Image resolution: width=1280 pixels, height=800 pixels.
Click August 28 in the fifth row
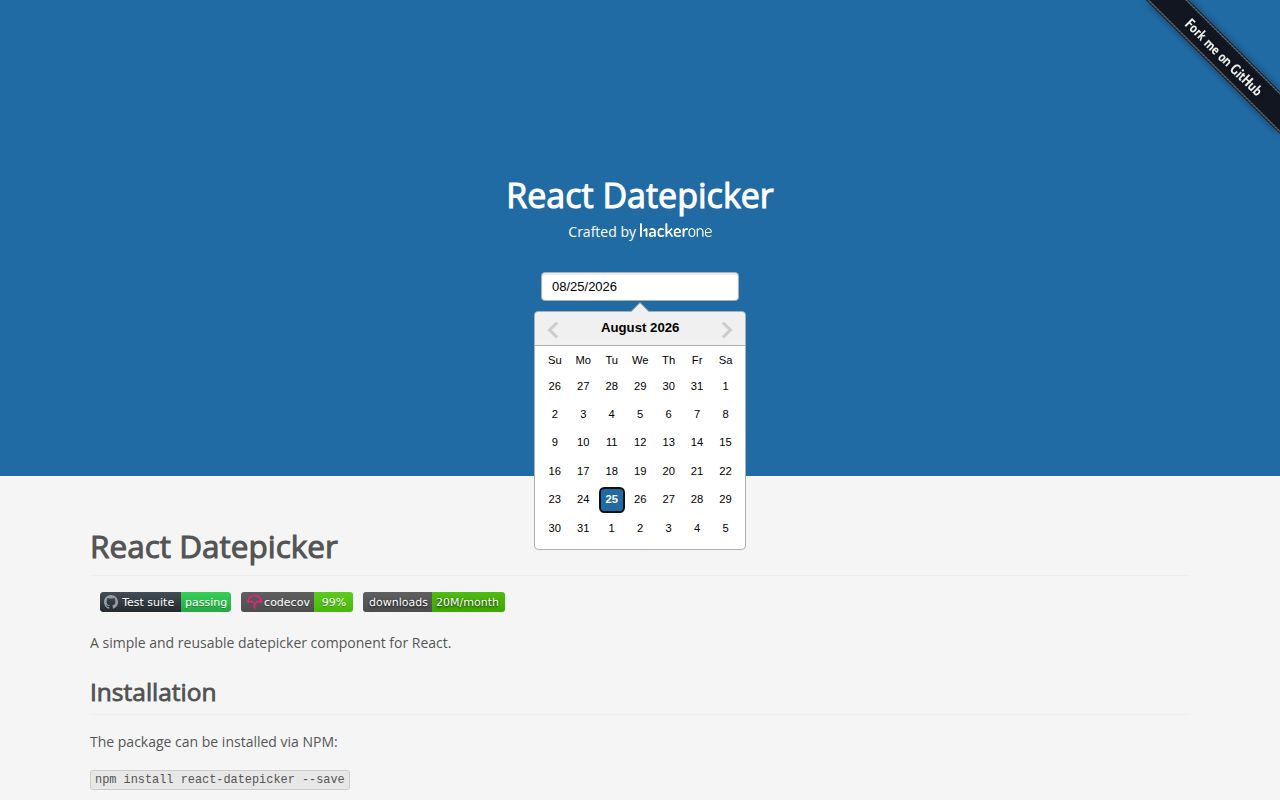point(697,499)
